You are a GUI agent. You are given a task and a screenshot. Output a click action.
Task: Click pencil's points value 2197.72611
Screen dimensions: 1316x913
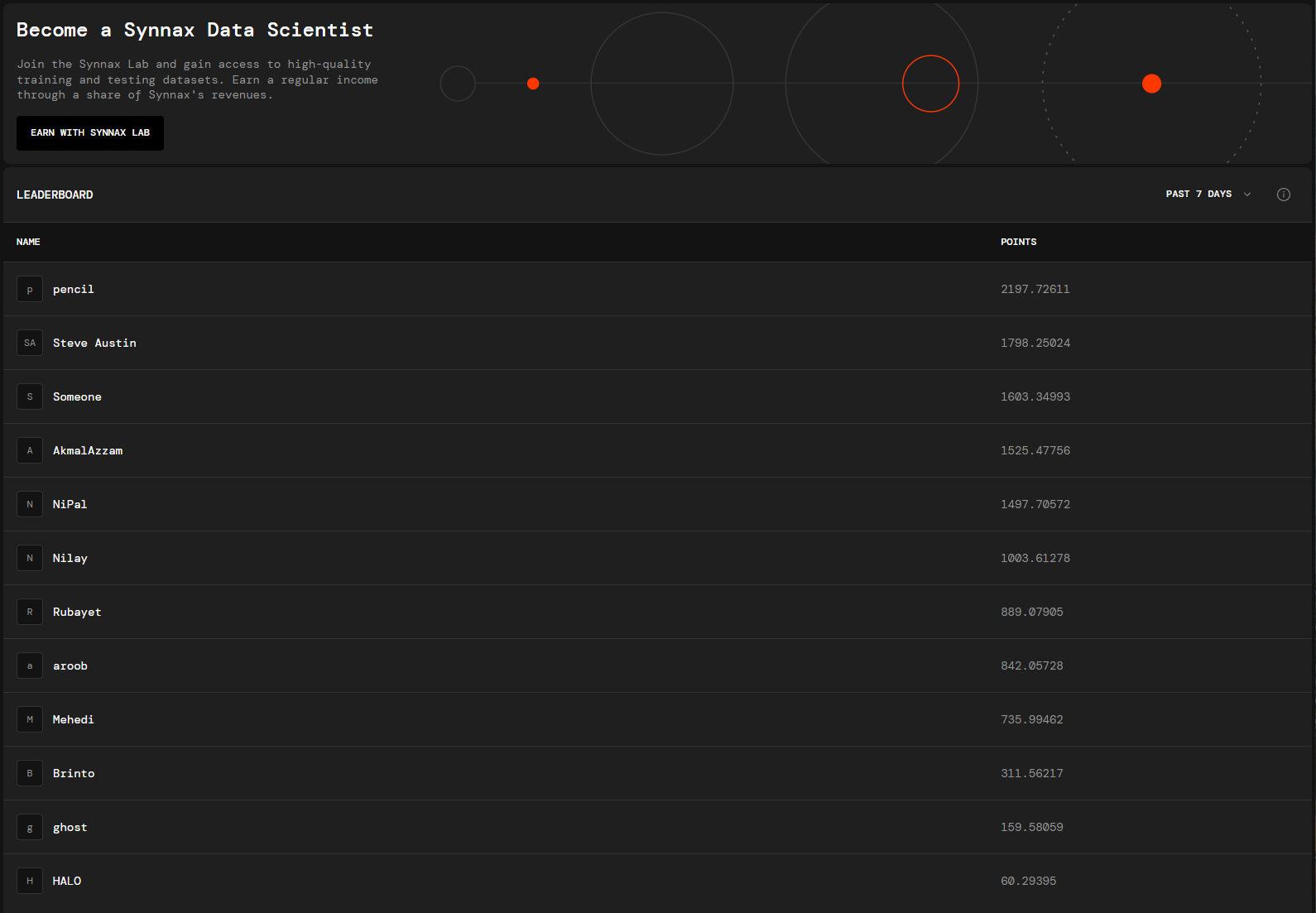point(1035,289)
